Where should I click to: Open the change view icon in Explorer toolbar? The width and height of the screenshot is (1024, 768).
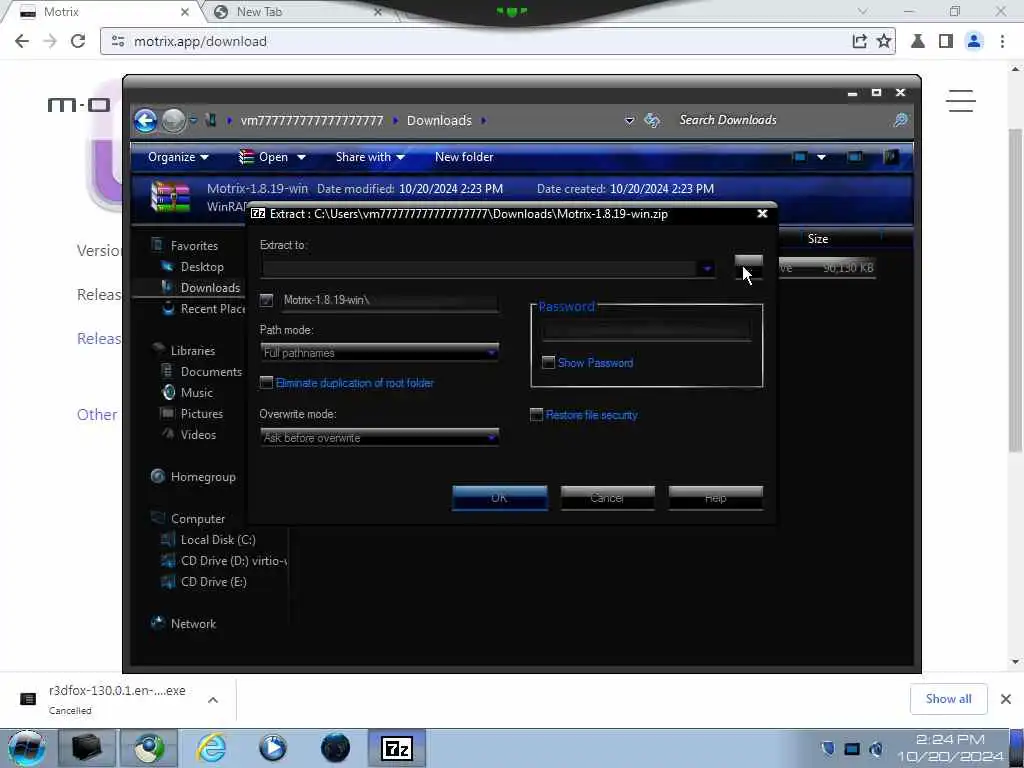point(799,157)
